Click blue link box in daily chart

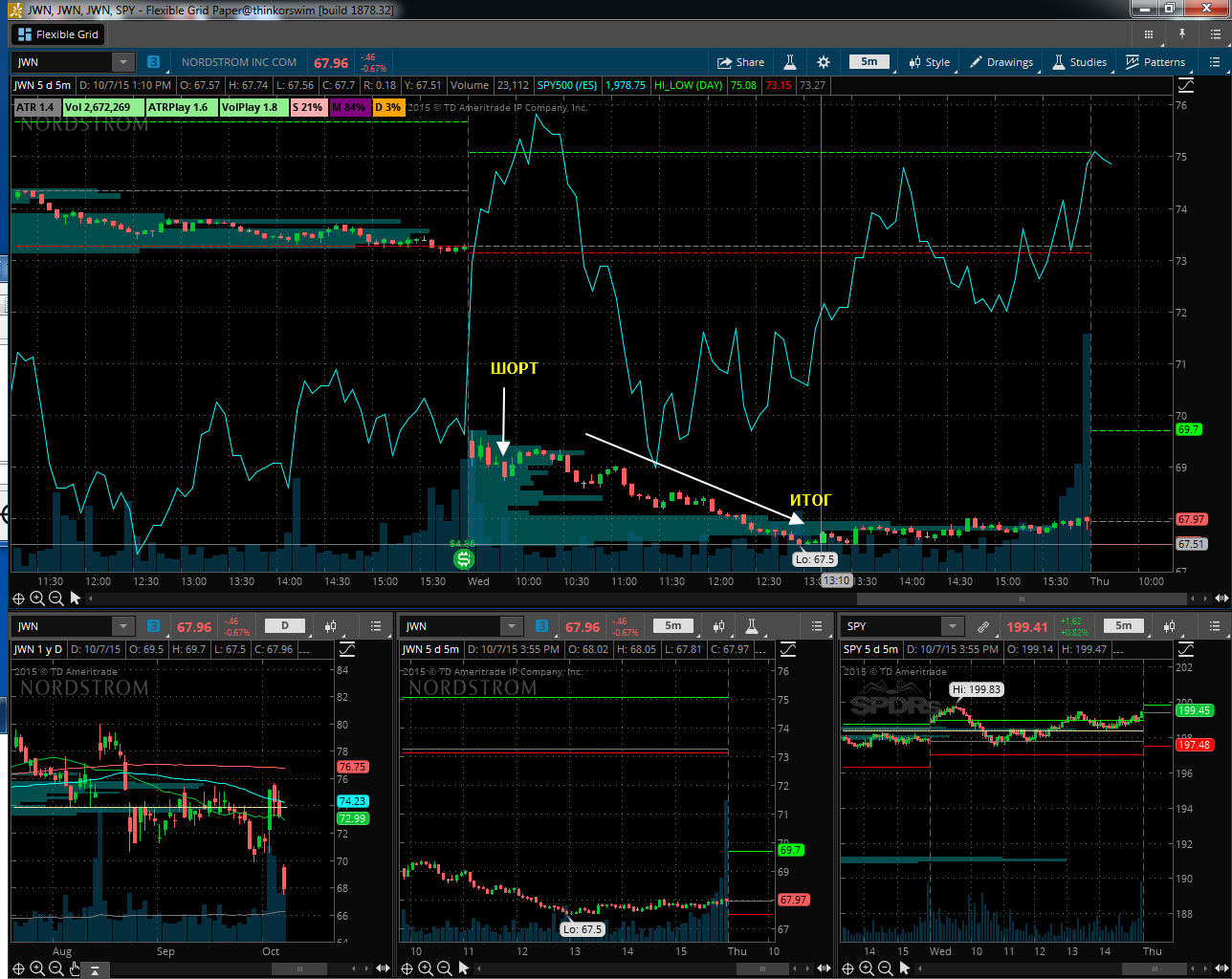[153, 626]
